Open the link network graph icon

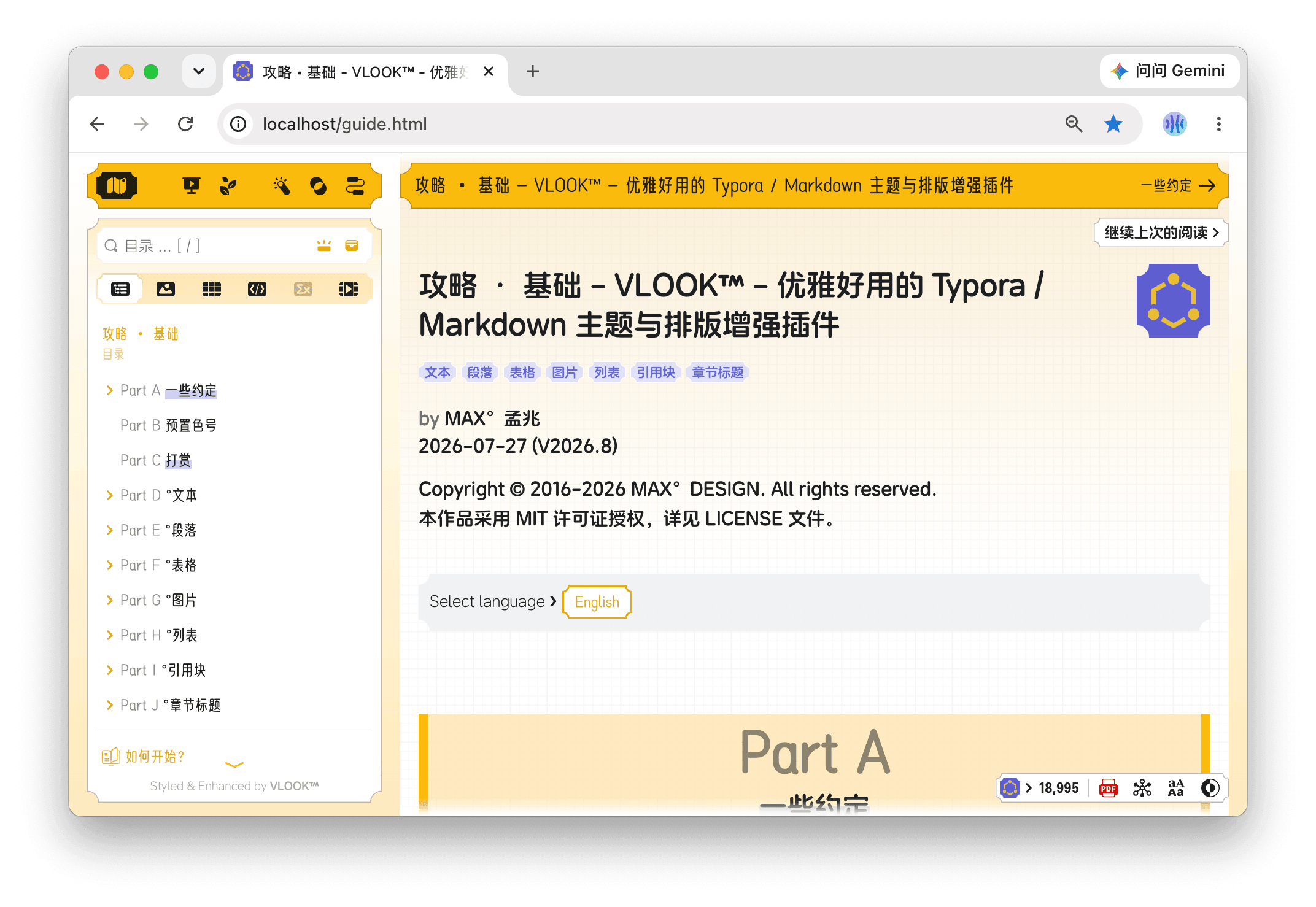coord(1142,788)
